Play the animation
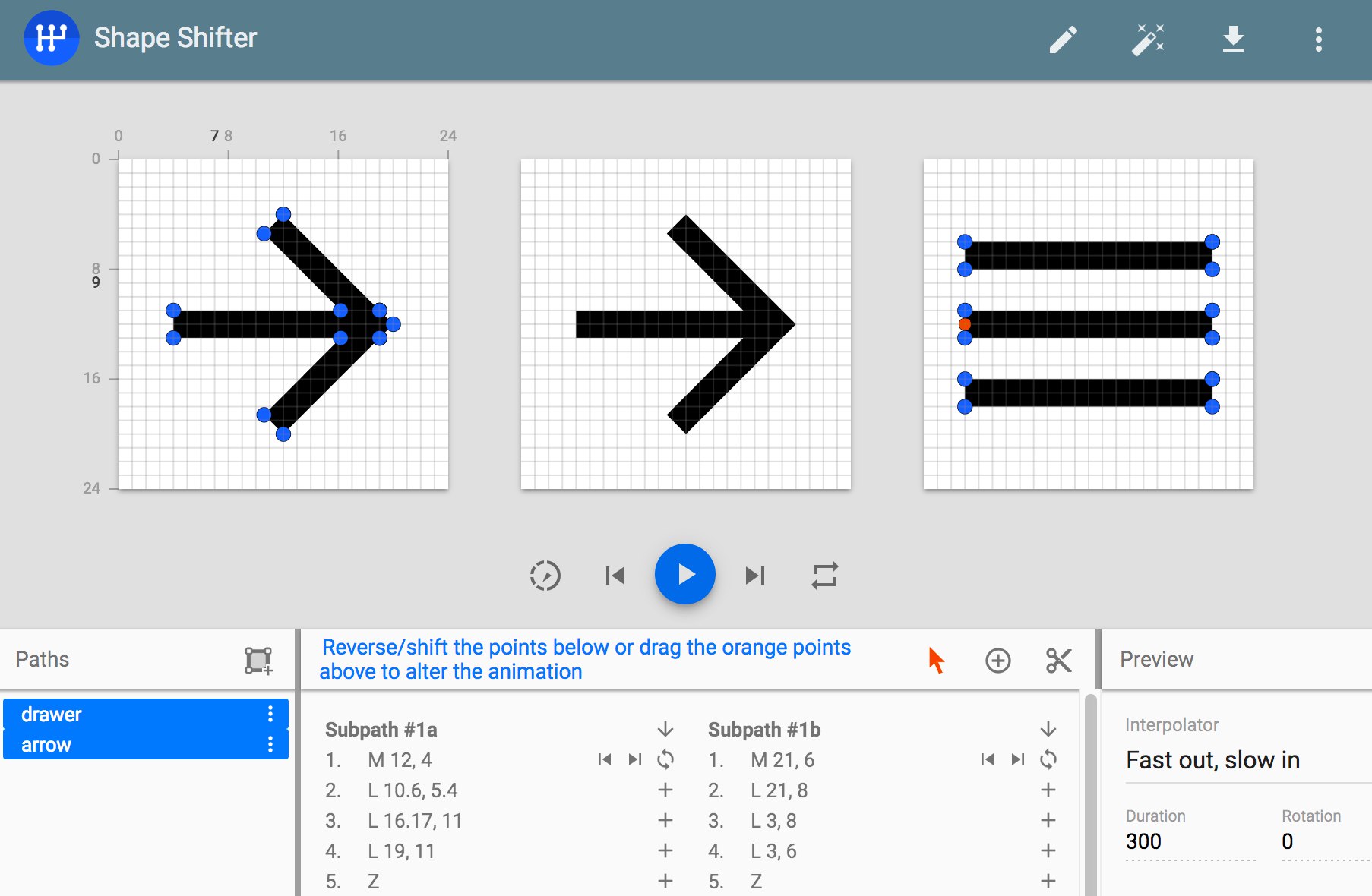The height and width of the screenshot is (896, 1372). (x=685, y=574)
